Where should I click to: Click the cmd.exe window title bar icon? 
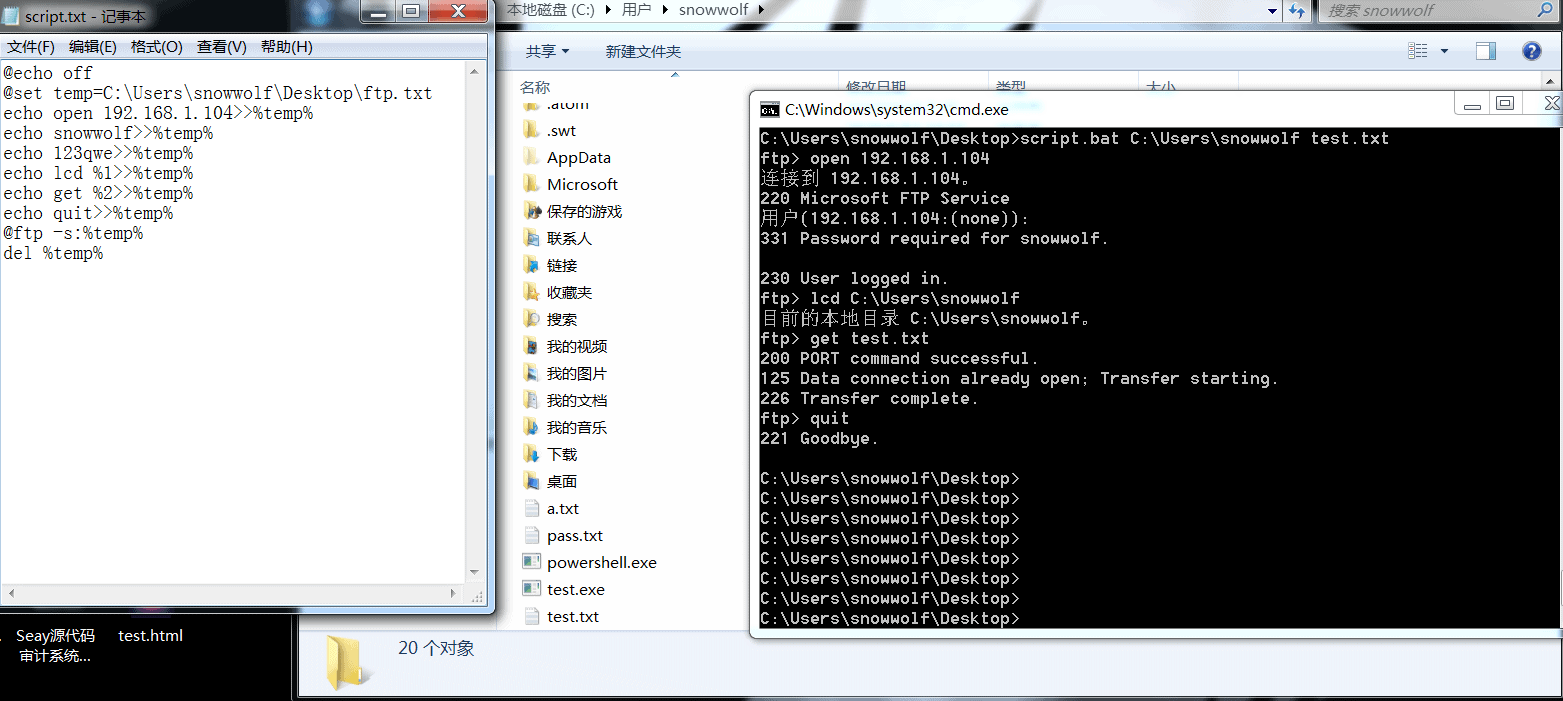[769, 110]
